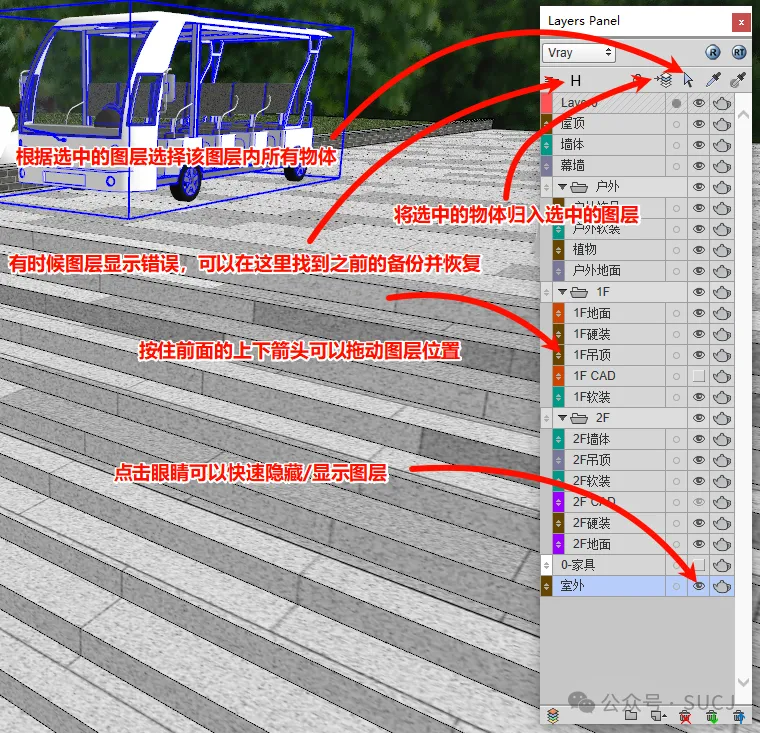Click the layer list scroll-down arrow
This screenshot has width=760, height=733.
click(x=743, y=682)
